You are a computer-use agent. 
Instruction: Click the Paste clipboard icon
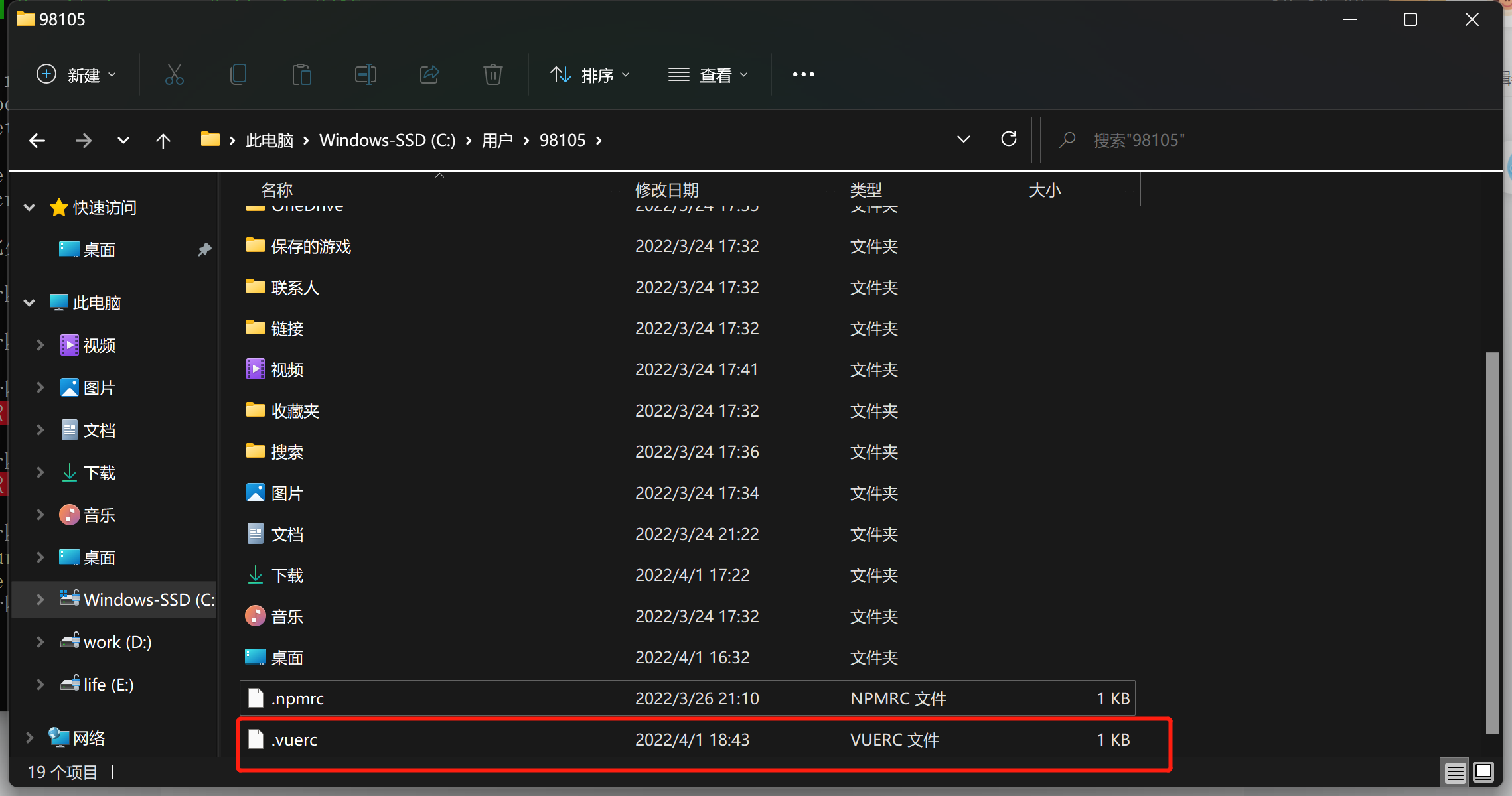pos(301,75)
